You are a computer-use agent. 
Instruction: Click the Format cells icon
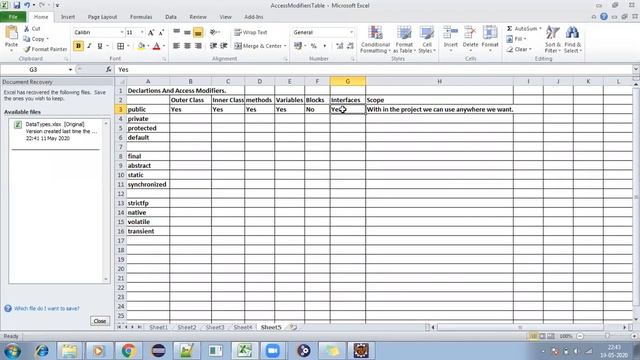tap(490, 33)
